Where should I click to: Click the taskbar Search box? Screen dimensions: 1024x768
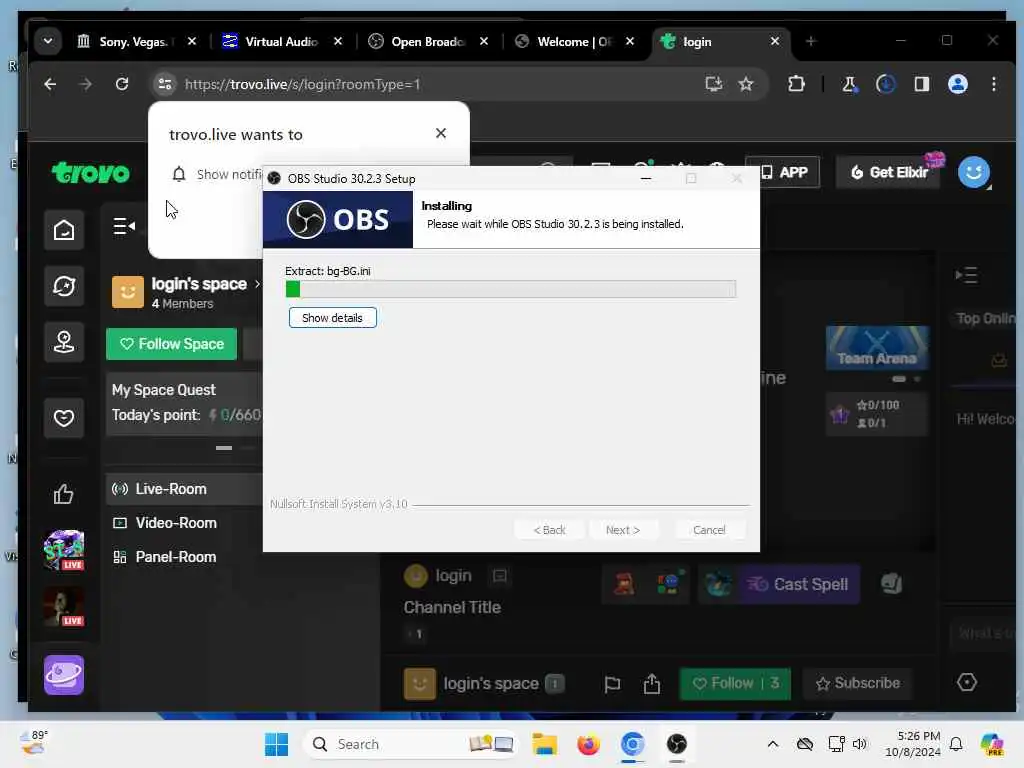(x=411, y=744)
